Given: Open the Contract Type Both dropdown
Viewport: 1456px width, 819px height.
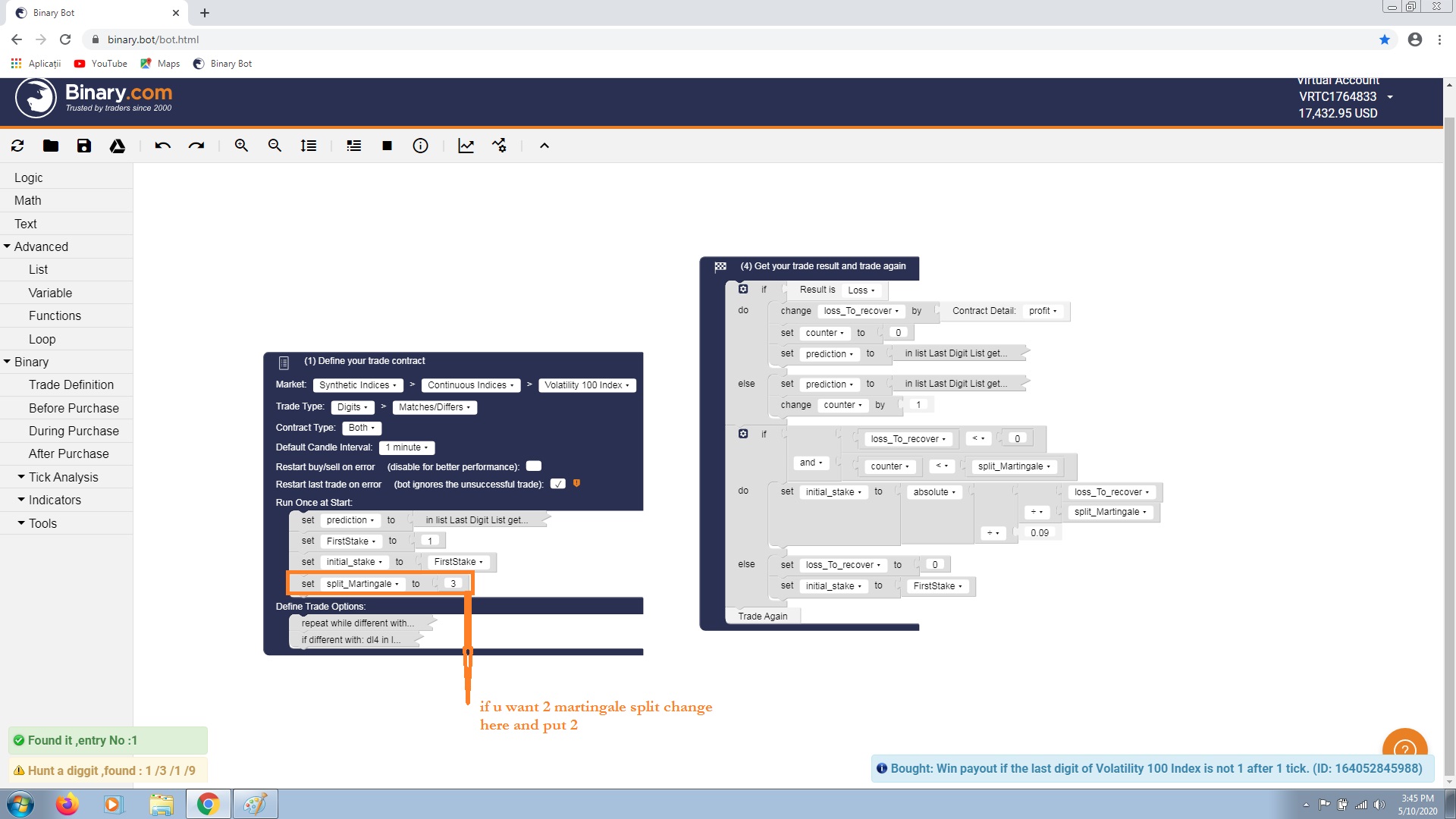Looking at the screenshot, I should pos(362,428).
